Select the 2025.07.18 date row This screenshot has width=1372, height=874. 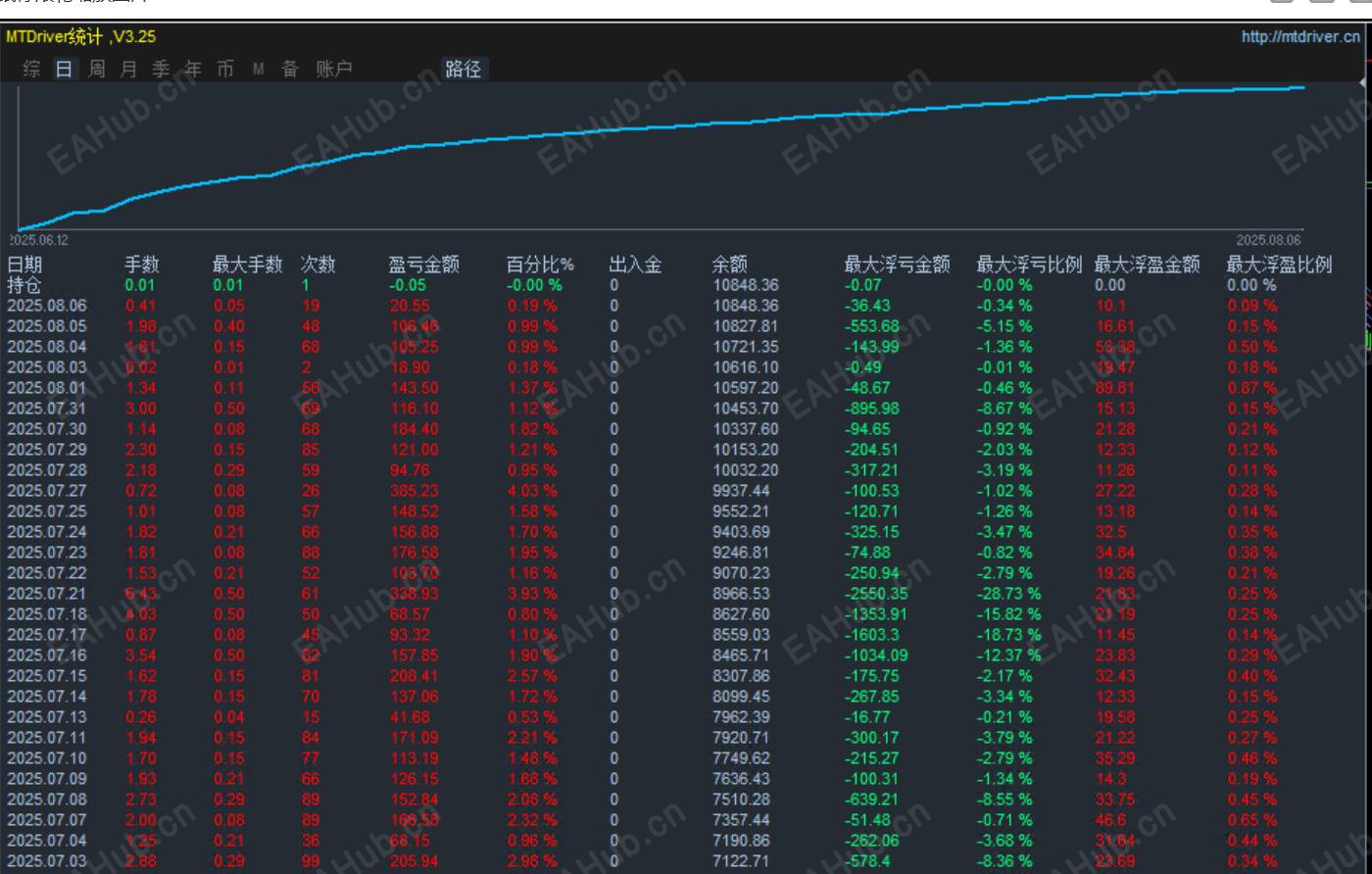click(47, 614)
